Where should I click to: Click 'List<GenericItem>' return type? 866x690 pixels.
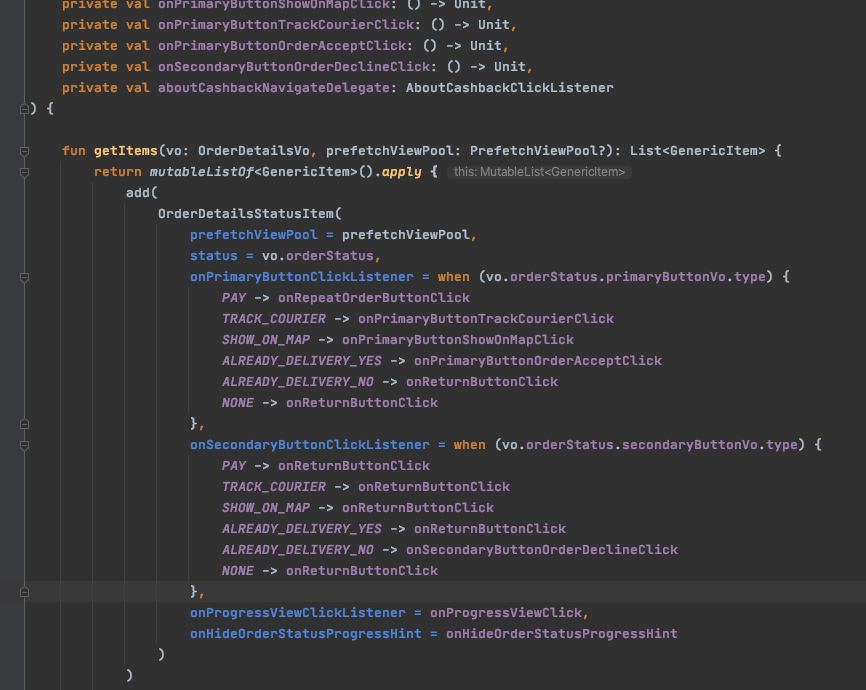click(x=698, y=151)
